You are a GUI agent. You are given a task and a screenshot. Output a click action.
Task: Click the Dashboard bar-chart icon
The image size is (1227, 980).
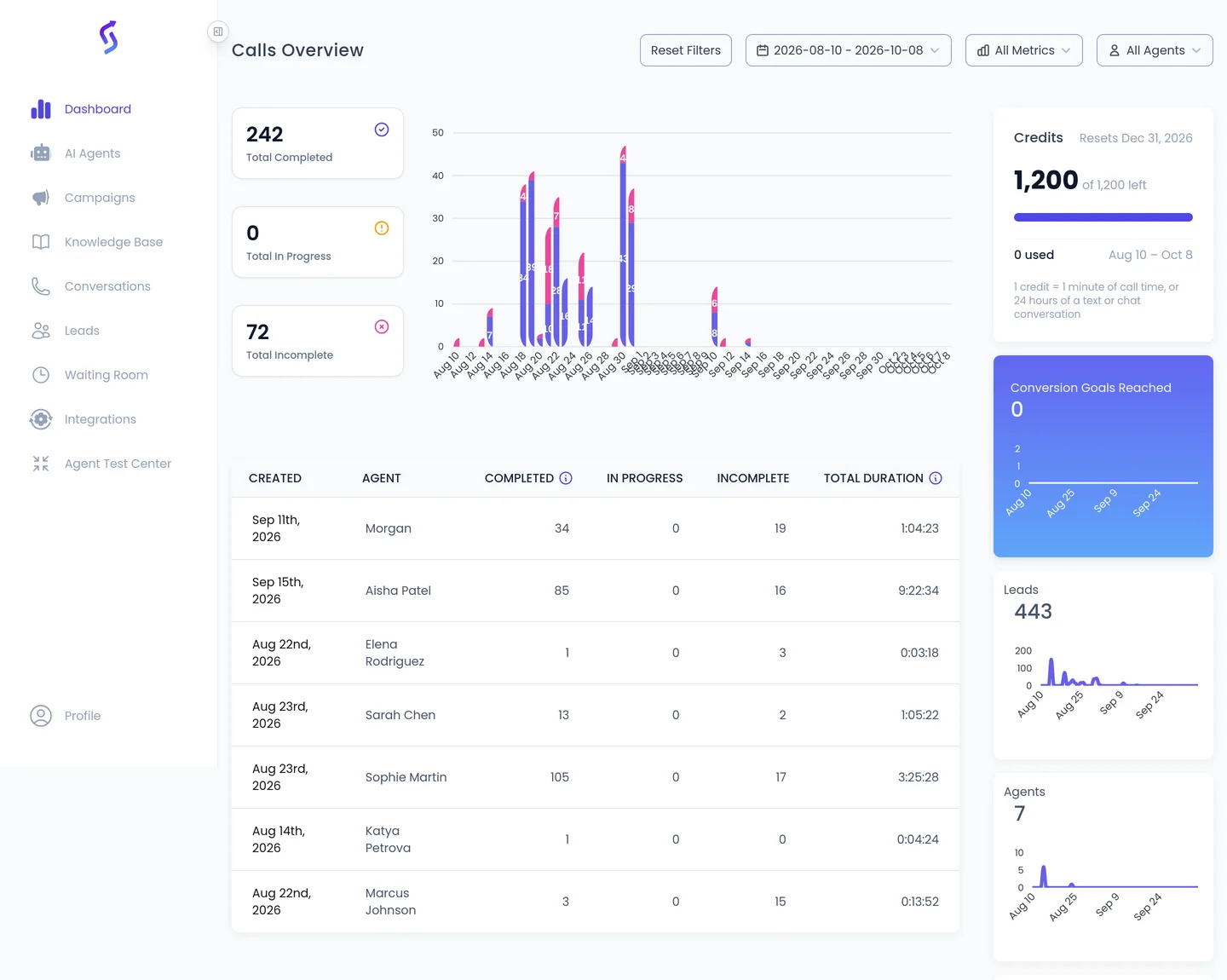(41, 109)
